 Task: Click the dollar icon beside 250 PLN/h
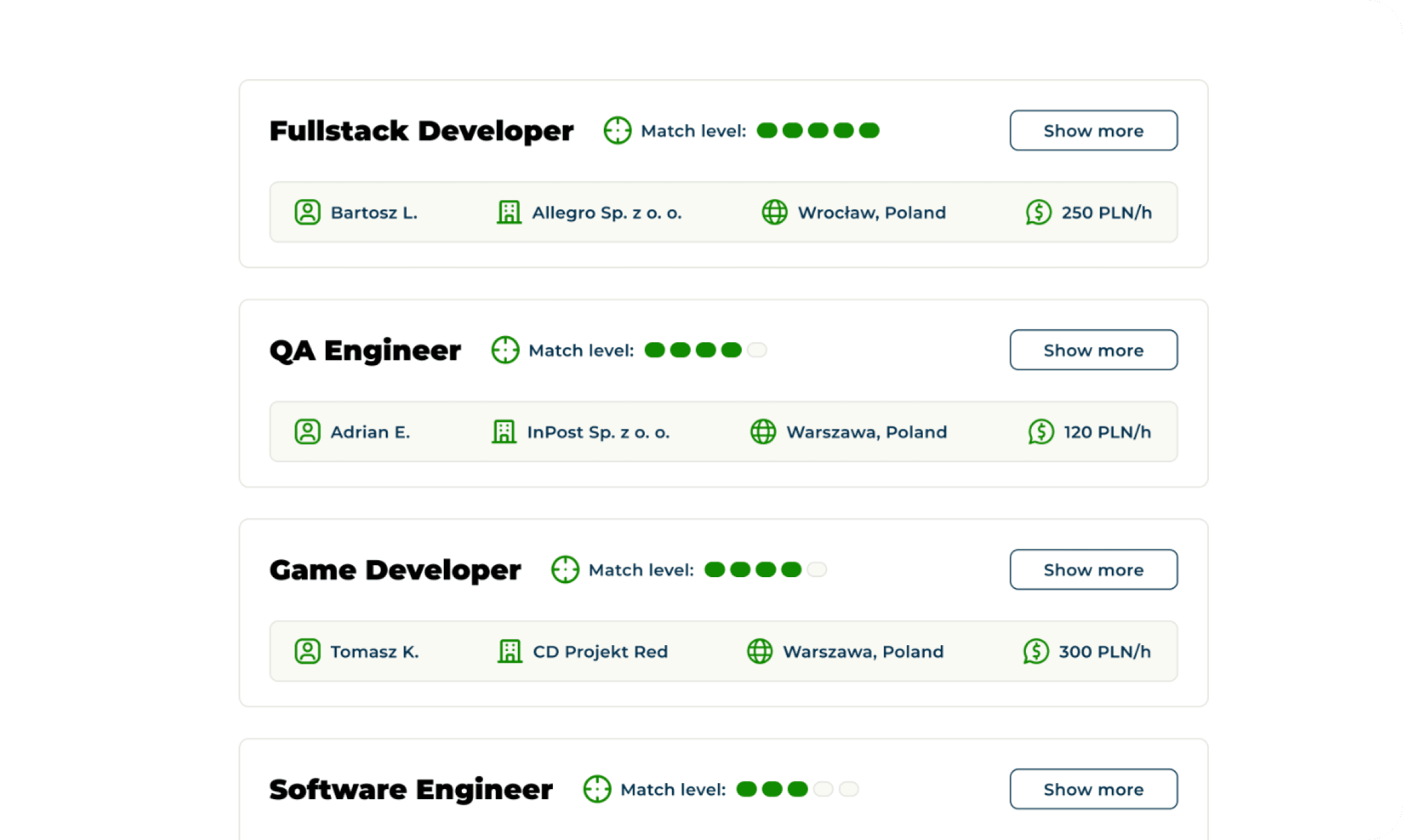(x=1038, y=213)
